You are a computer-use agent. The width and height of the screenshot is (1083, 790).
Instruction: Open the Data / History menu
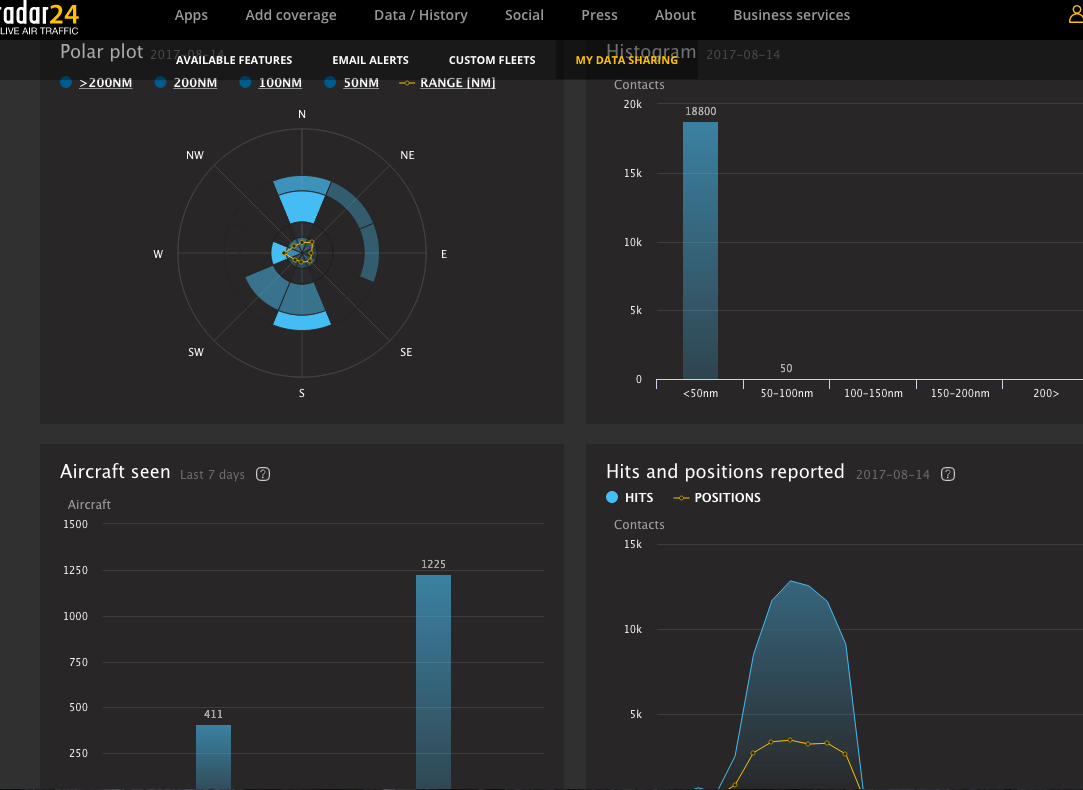tap(420, 15)
